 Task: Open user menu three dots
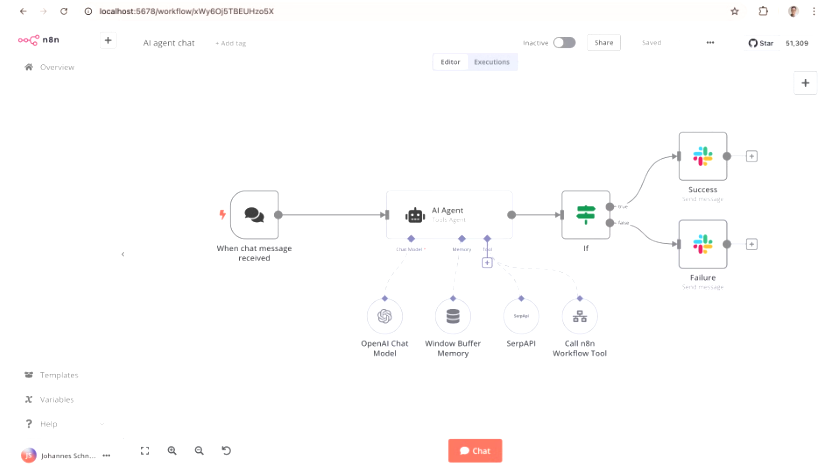pyautogui.click(x=106, y=455)
